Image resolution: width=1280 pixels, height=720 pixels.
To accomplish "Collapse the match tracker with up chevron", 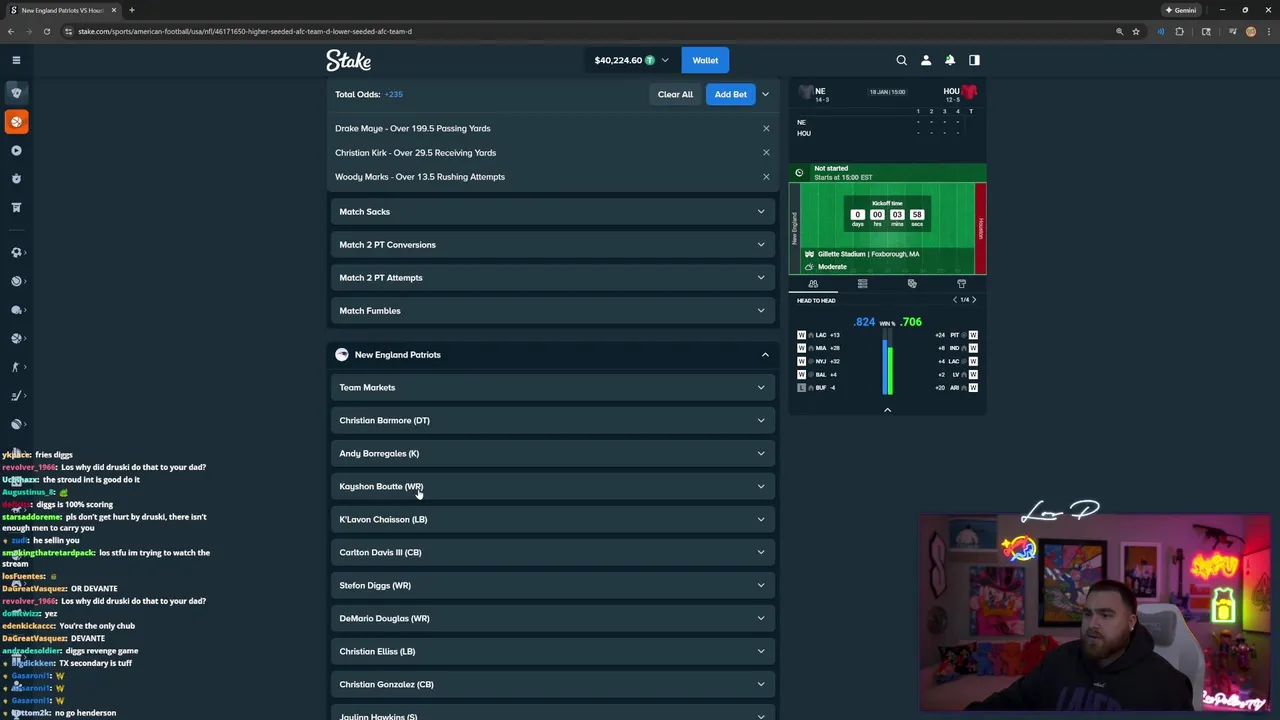I will click(x=887, y=410).
